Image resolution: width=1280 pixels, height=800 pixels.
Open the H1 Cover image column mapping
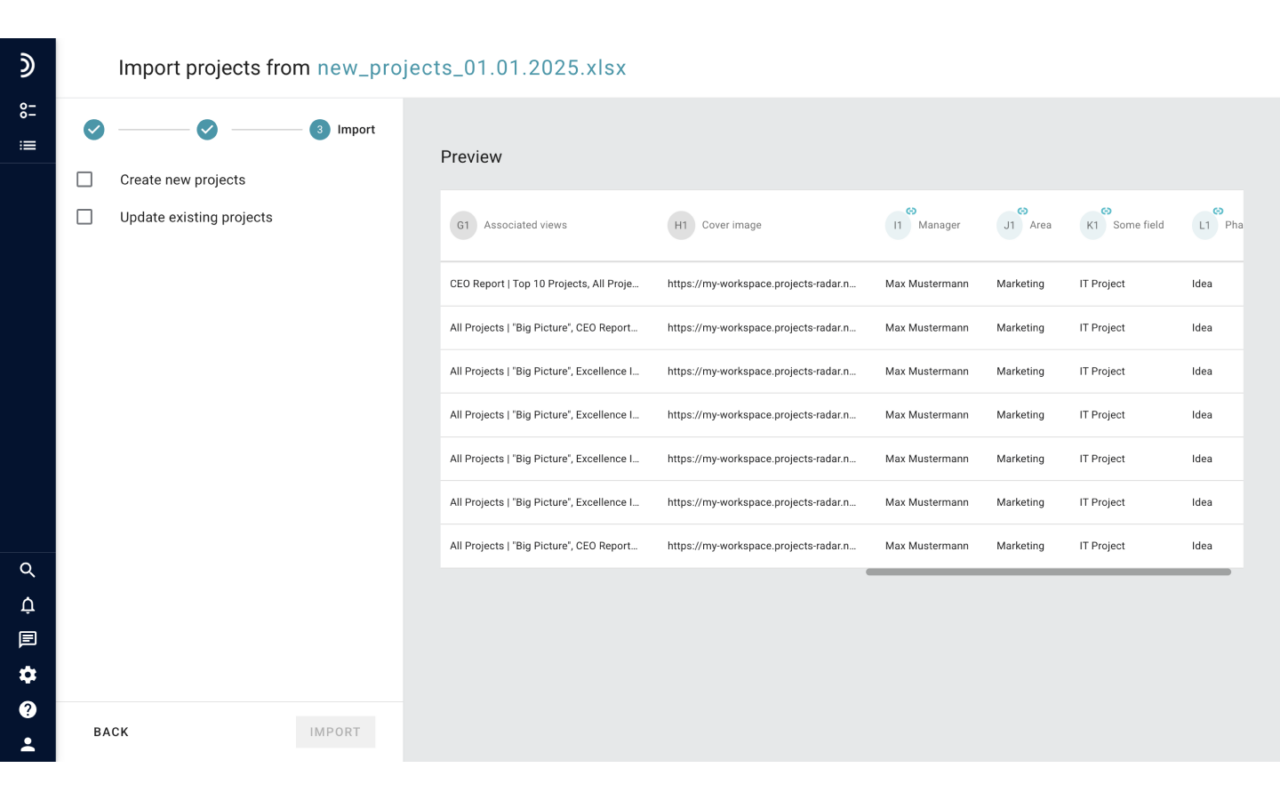[681, 225]
